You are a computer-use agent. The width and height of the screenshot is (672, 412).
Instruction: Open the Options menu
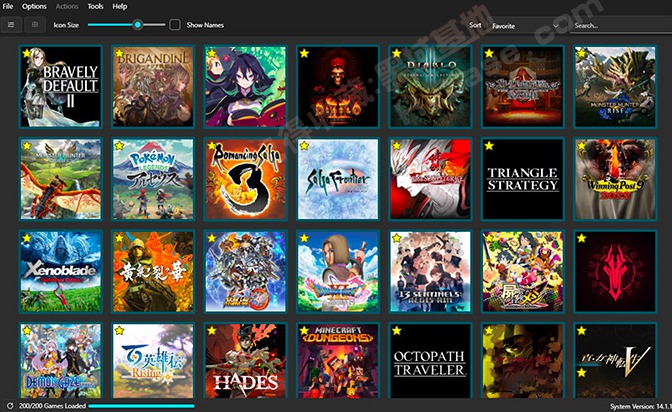click(34, 6)
